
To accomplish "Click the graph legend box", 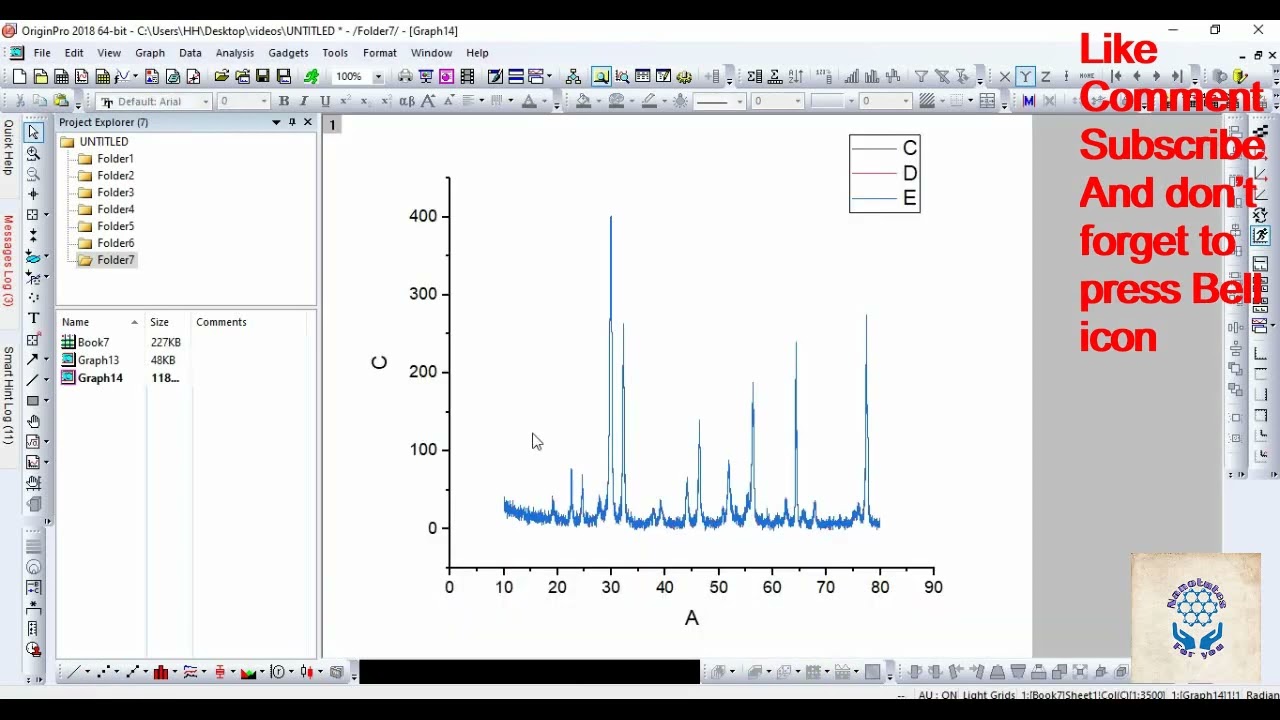I will coord(884,173).
